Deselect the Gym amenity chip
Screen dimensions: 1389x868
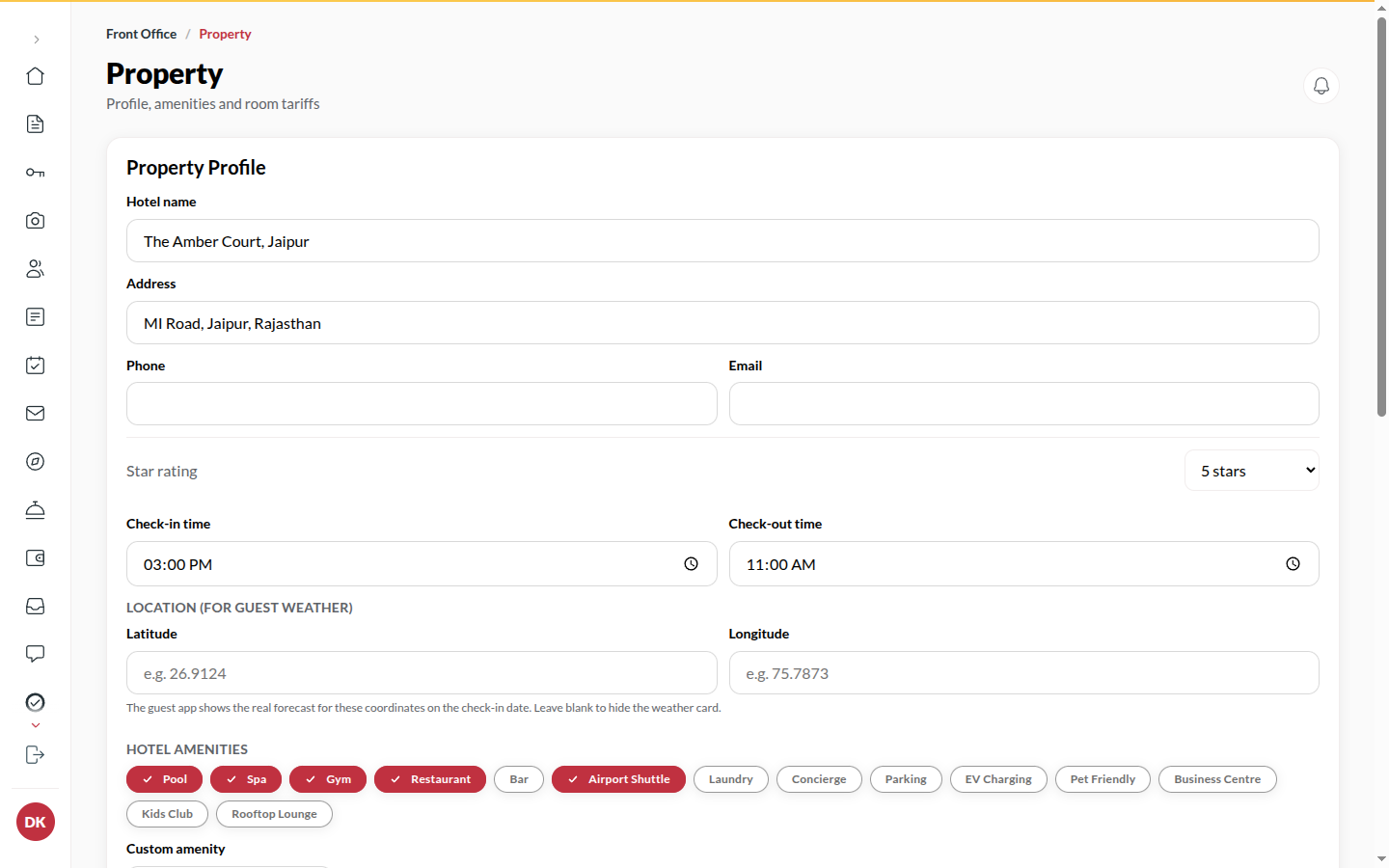click(x=328, y=779)
